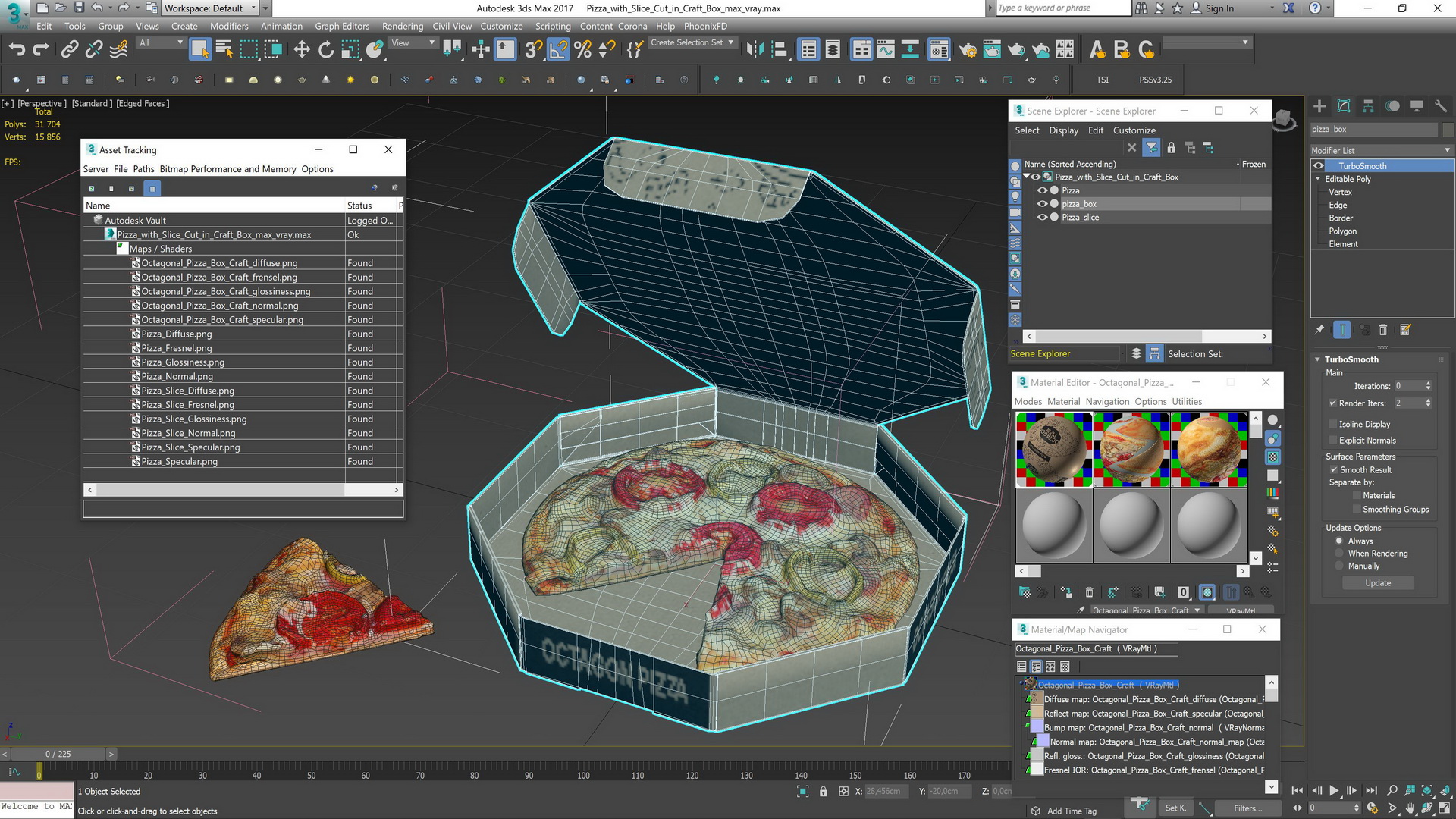Expand Maps / Shaders asset group
1456x819 pixels.
121,249
